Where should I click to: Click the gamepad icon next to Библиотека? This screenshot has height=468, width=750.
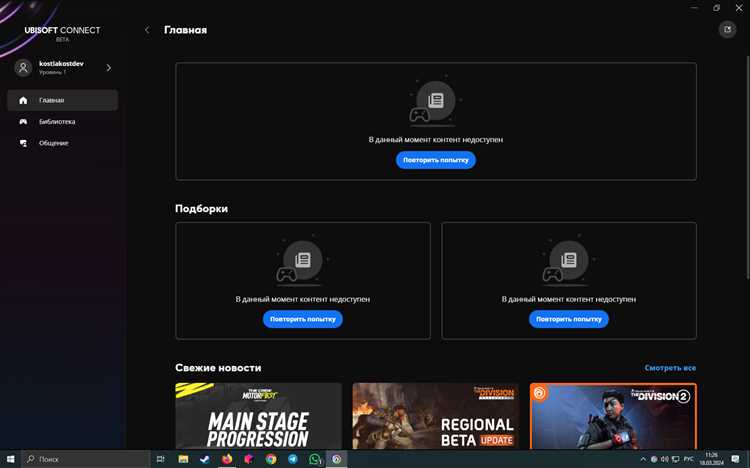(x=23, y=122)
